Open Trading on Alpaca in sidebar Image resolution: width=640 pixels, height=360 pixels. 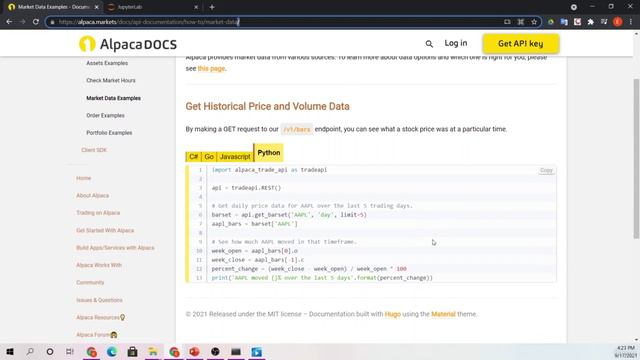click(98, 213)
